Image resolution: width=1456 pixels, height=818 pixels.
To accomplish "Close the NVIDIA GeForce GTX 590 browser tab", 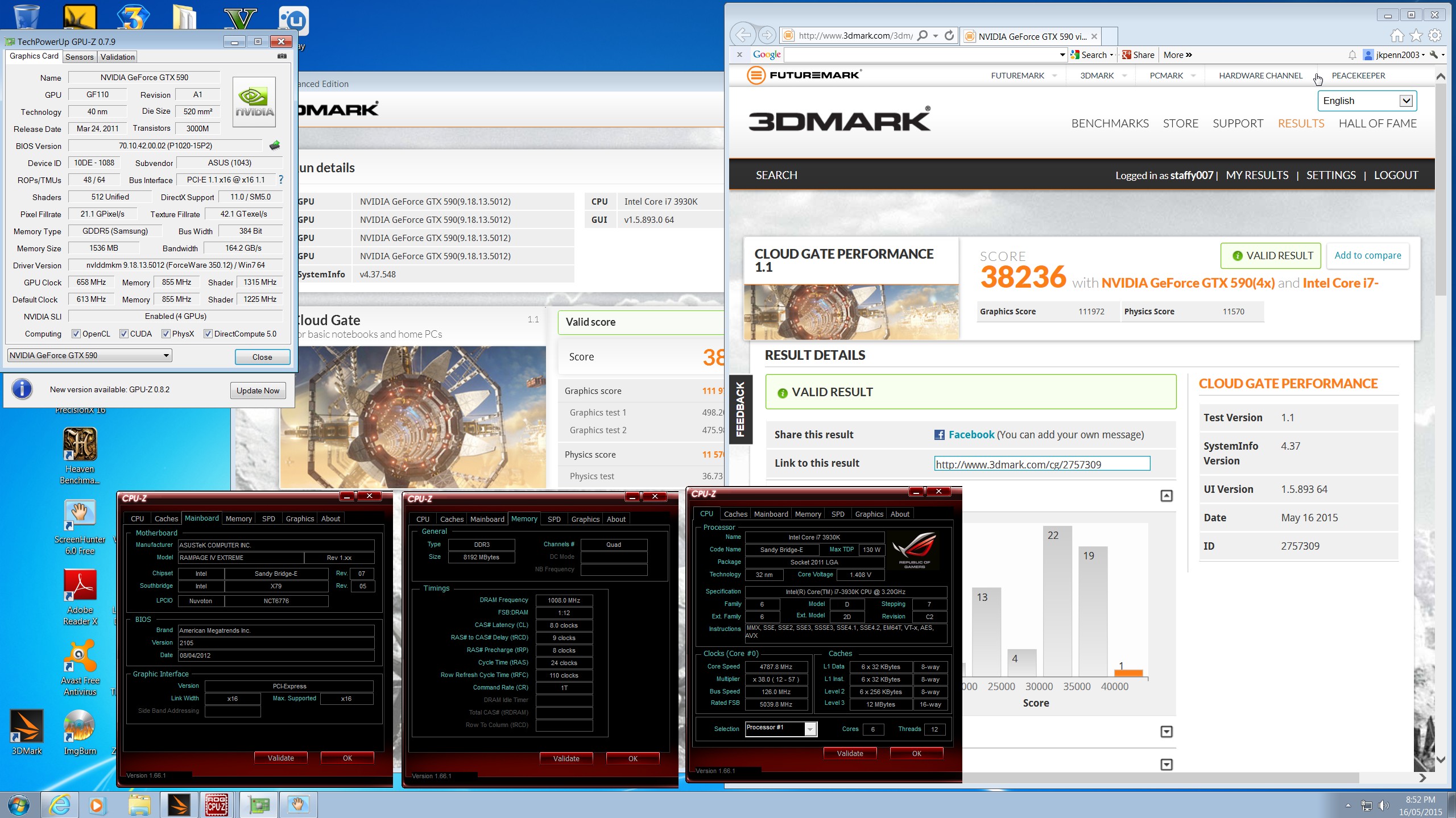I will (1094, 36).
